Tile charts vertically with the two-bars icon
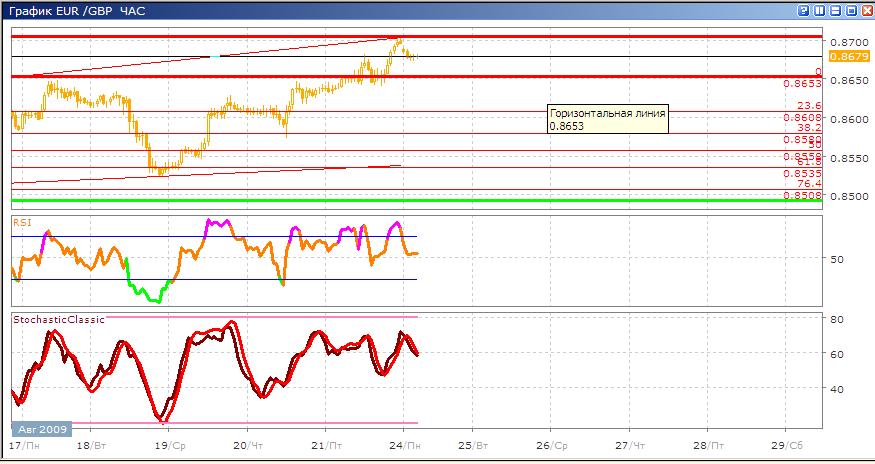This screenshot has height=464, width=875. (819, 11)
